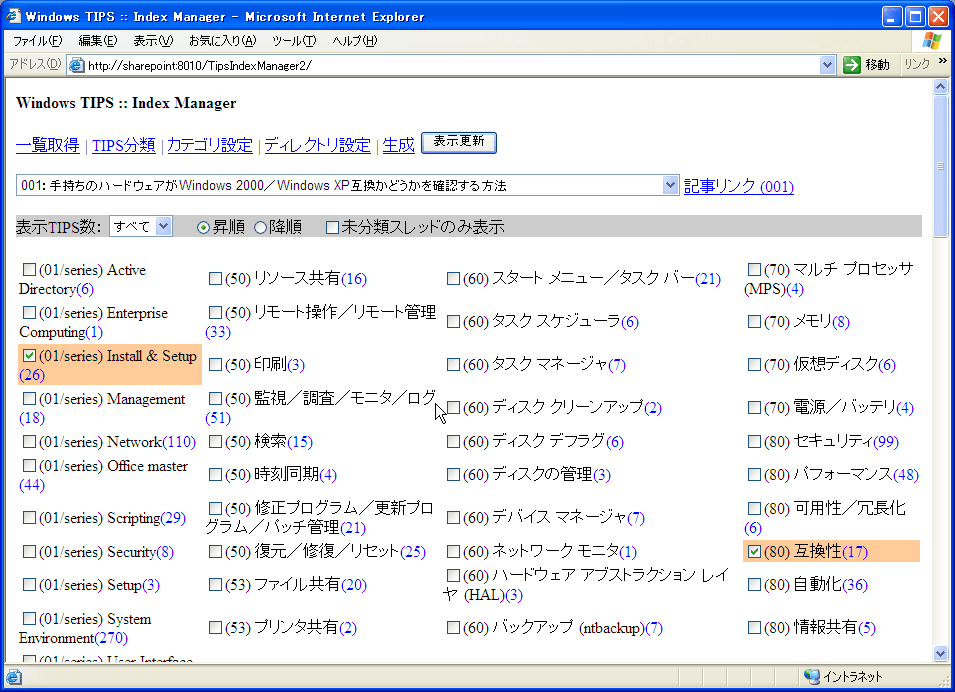Check the (01/series) Security checkbox
Viewport: 955px width, 692px height.
(29, 551)
